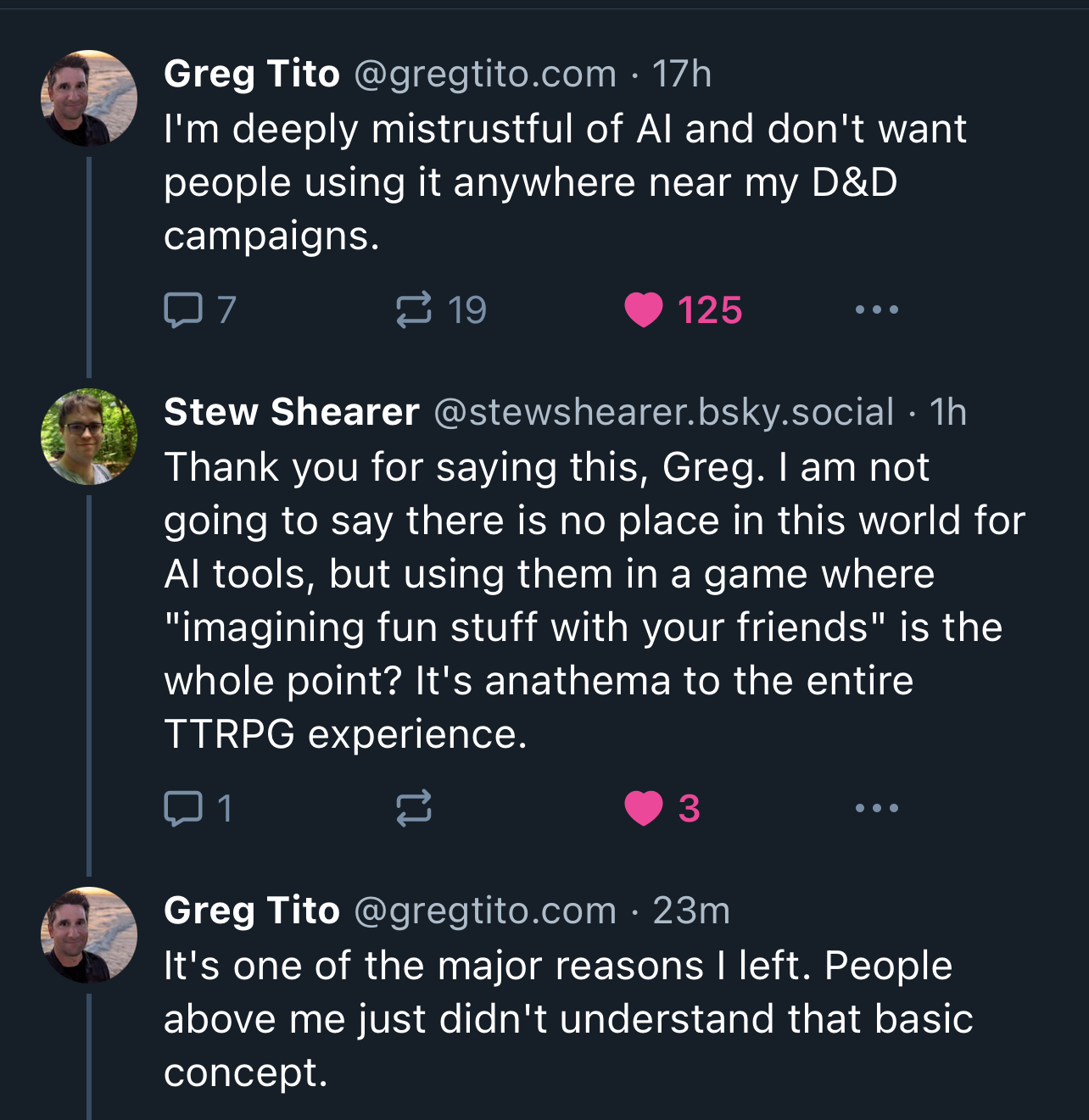Screen dimensions: 1089x1120
Task: Unlike the post with 125 likes
Action: 644,309
